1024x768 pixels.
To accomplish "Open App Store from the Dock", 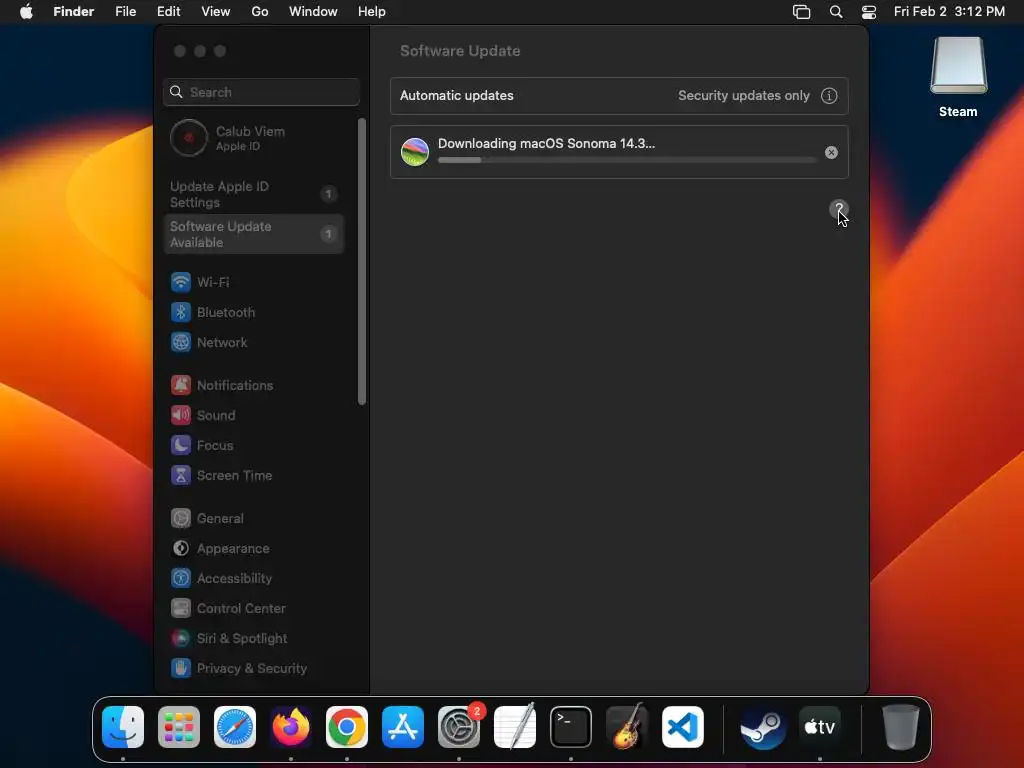I will point(403,727).
